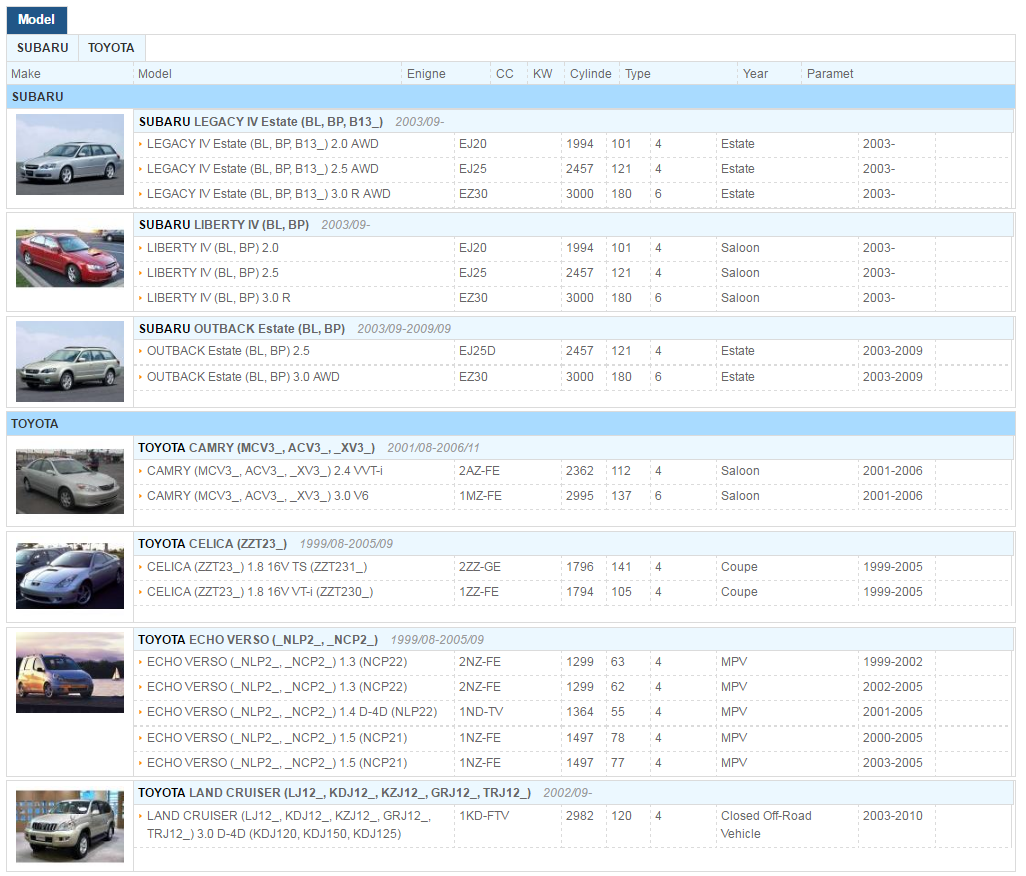The image size is (1026, 876).
Task: Click engine code 1KD-FTV
Action: pos(485,816)
